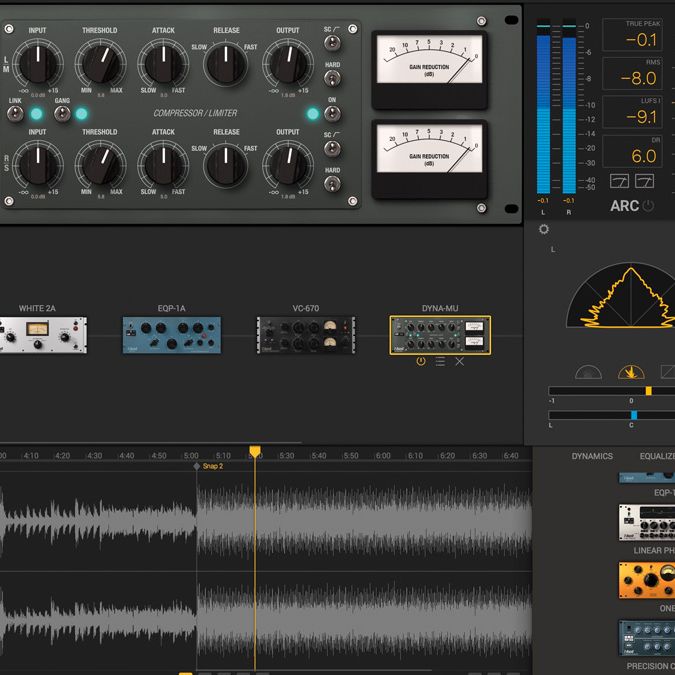Select the WHITE 2A module in chain
675x675 pixels.
click(43, 335)
